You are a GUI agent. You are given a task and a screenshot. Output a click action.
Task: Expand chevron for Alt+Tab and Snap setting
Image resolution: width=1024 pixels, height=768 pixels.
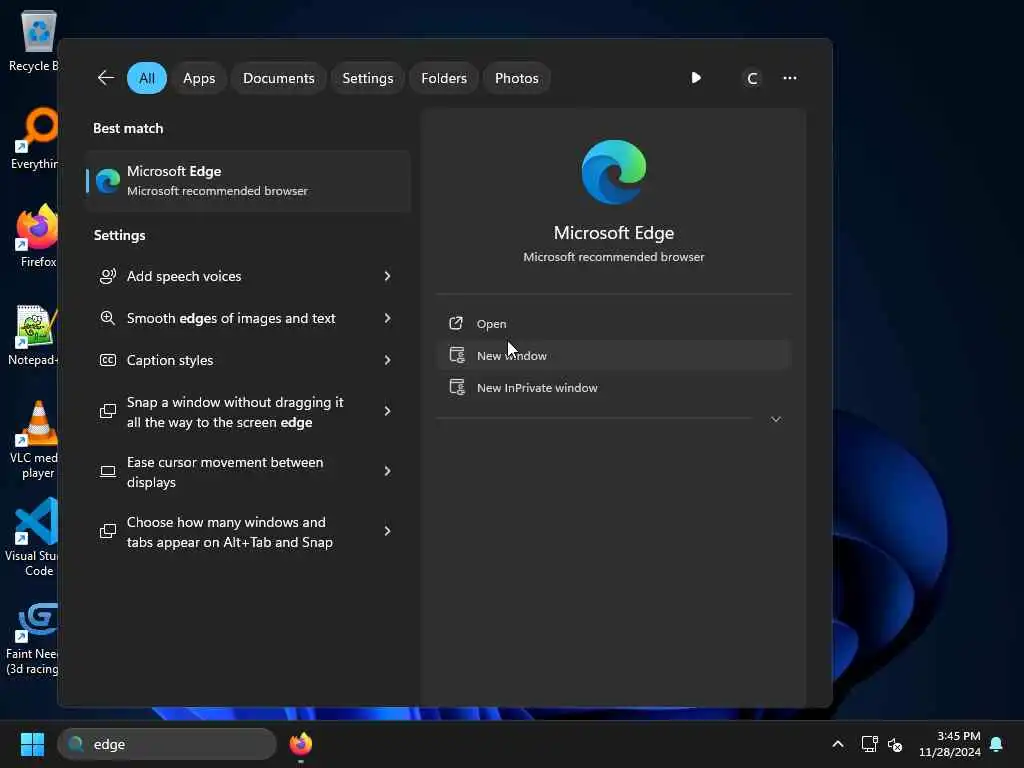pos(387,531)
